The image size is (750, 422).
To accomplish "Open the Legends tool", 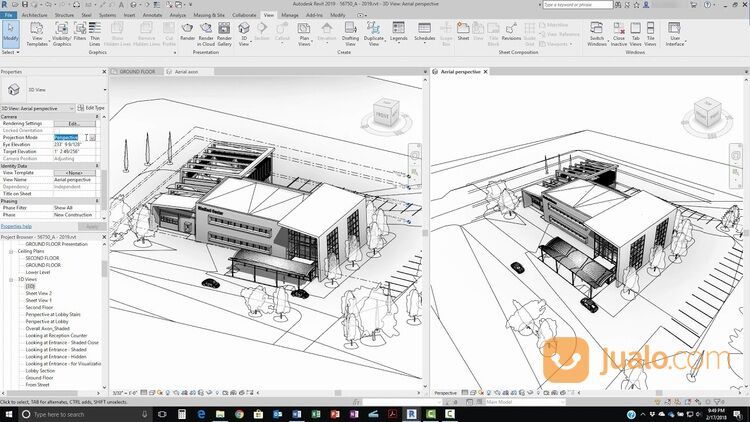I will click(398, 32).
